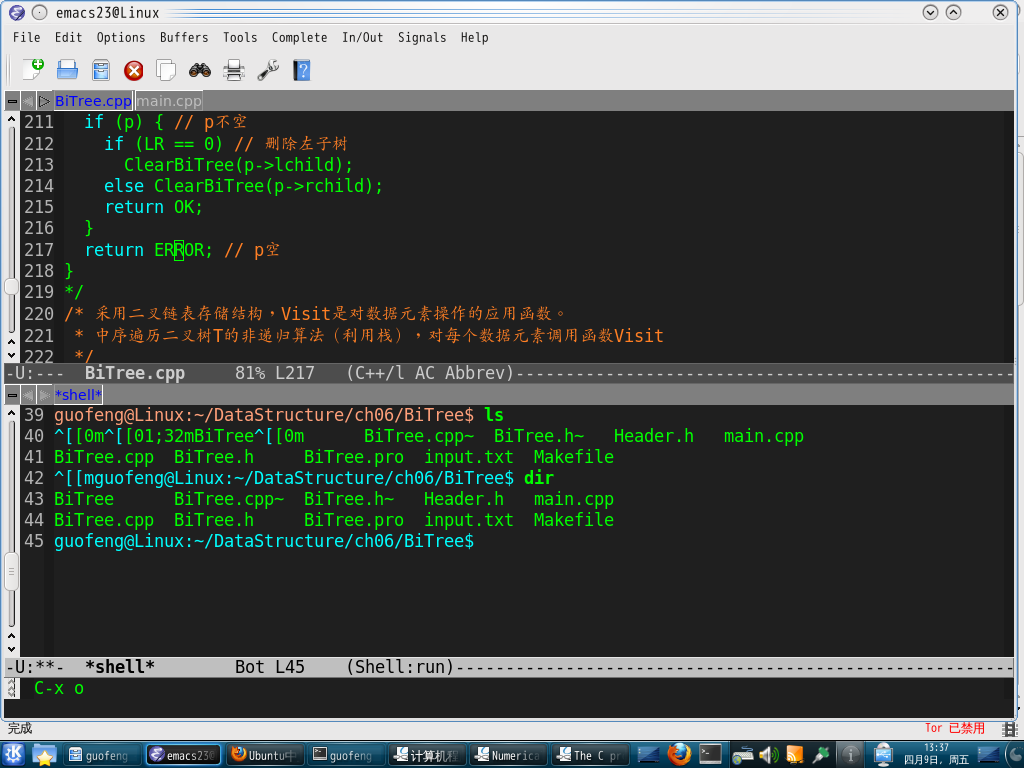The image size is (1024, 768).
Task: Click the scroll thumb of the shell pane
Action: click(x=11, y=571)
